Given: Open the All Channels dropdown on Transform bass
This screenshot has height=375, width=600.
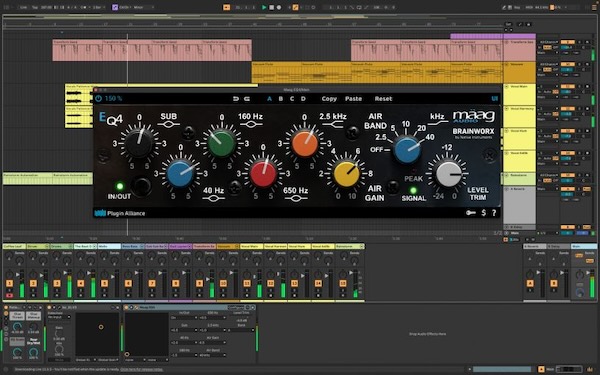Looking at the screenshot, I should (549, 42).
